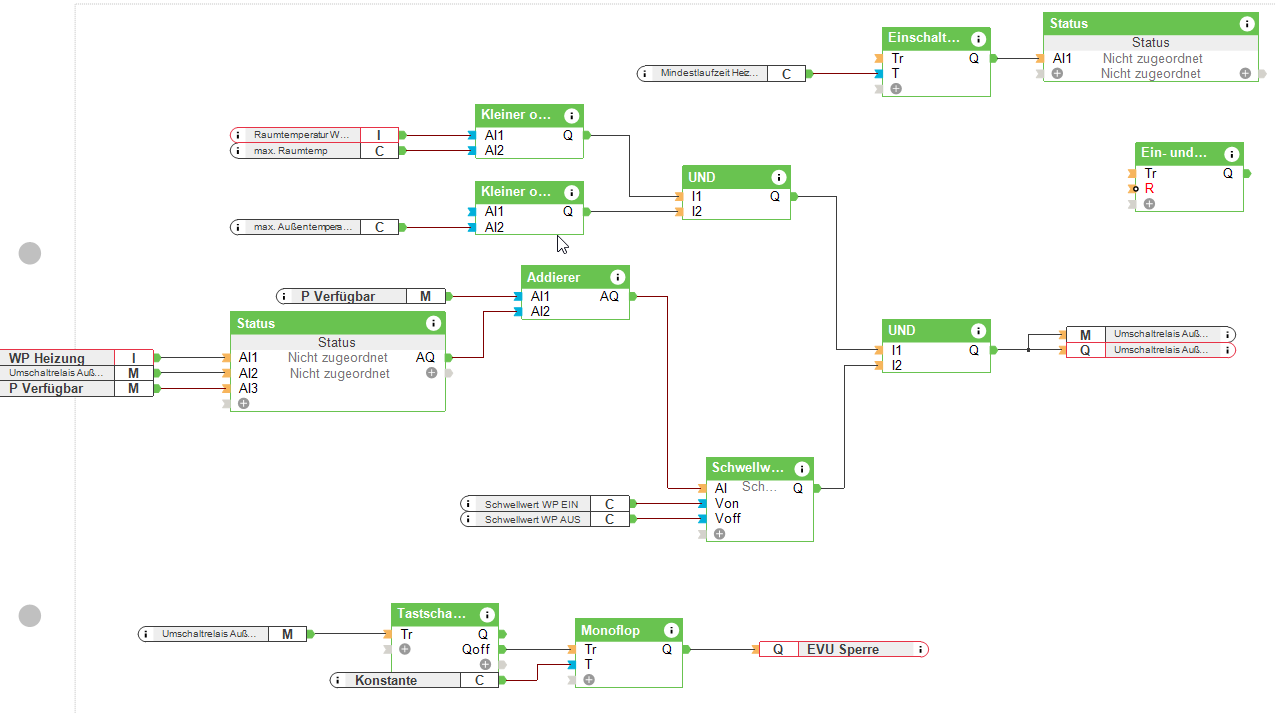Click info icon of Status block beside Einschalt...

click(x=1246, y=24)
